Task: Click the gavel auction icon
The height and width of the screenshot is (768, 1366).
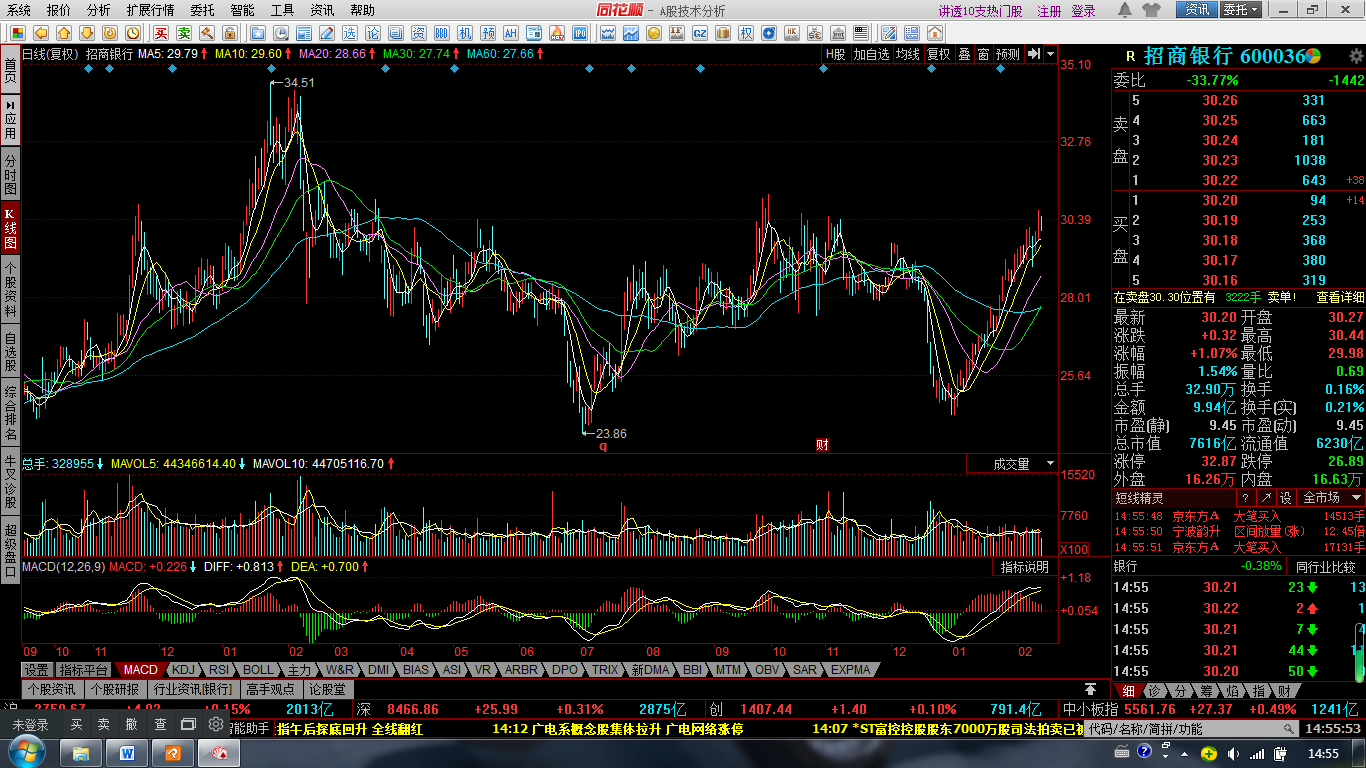Action: point(207,33)
